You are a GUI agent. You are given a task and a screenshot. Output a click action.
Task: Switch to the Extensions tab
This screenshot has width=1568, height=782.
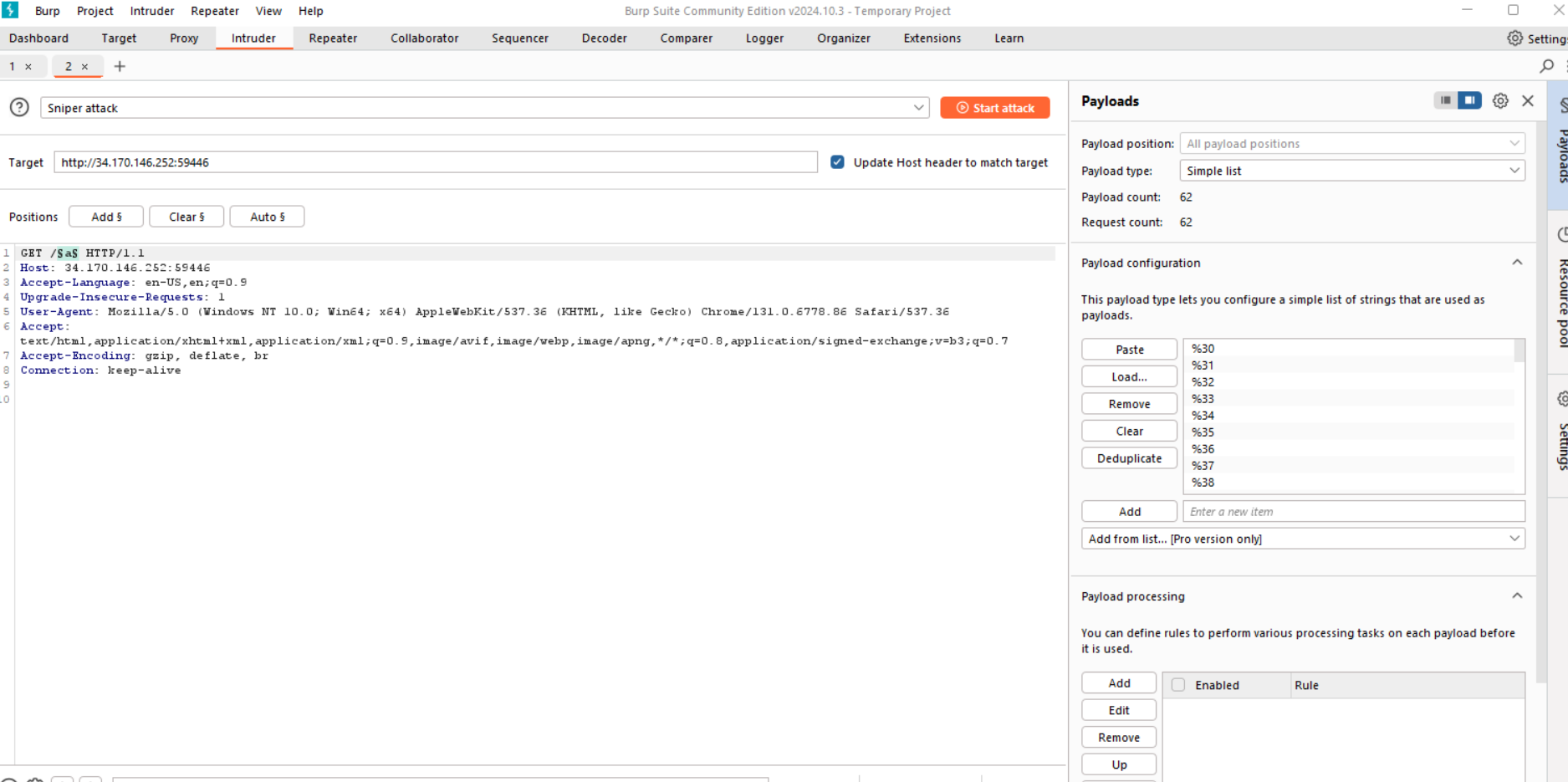pos(932,38)
